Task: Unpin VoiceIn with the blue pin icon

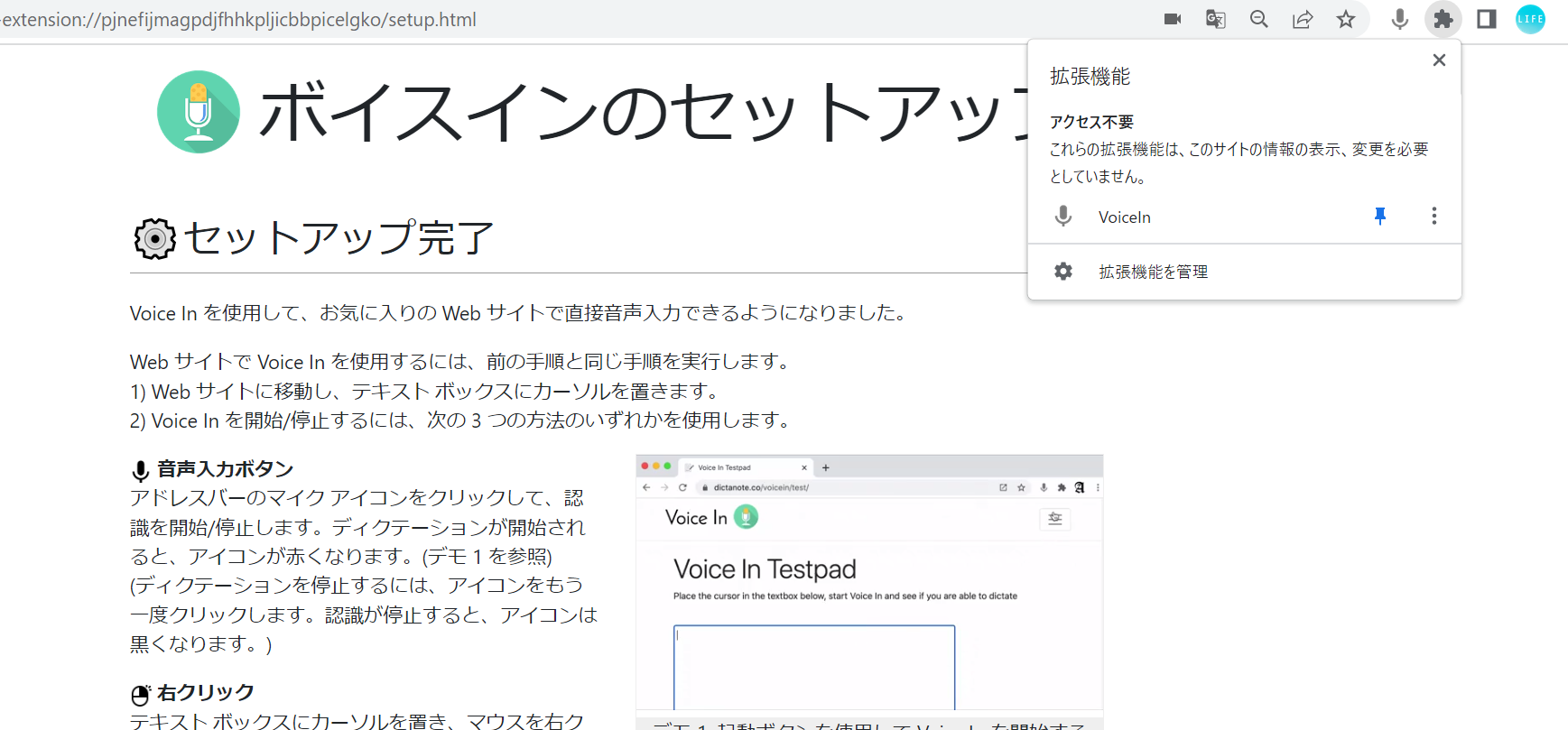Action: 1380,216
